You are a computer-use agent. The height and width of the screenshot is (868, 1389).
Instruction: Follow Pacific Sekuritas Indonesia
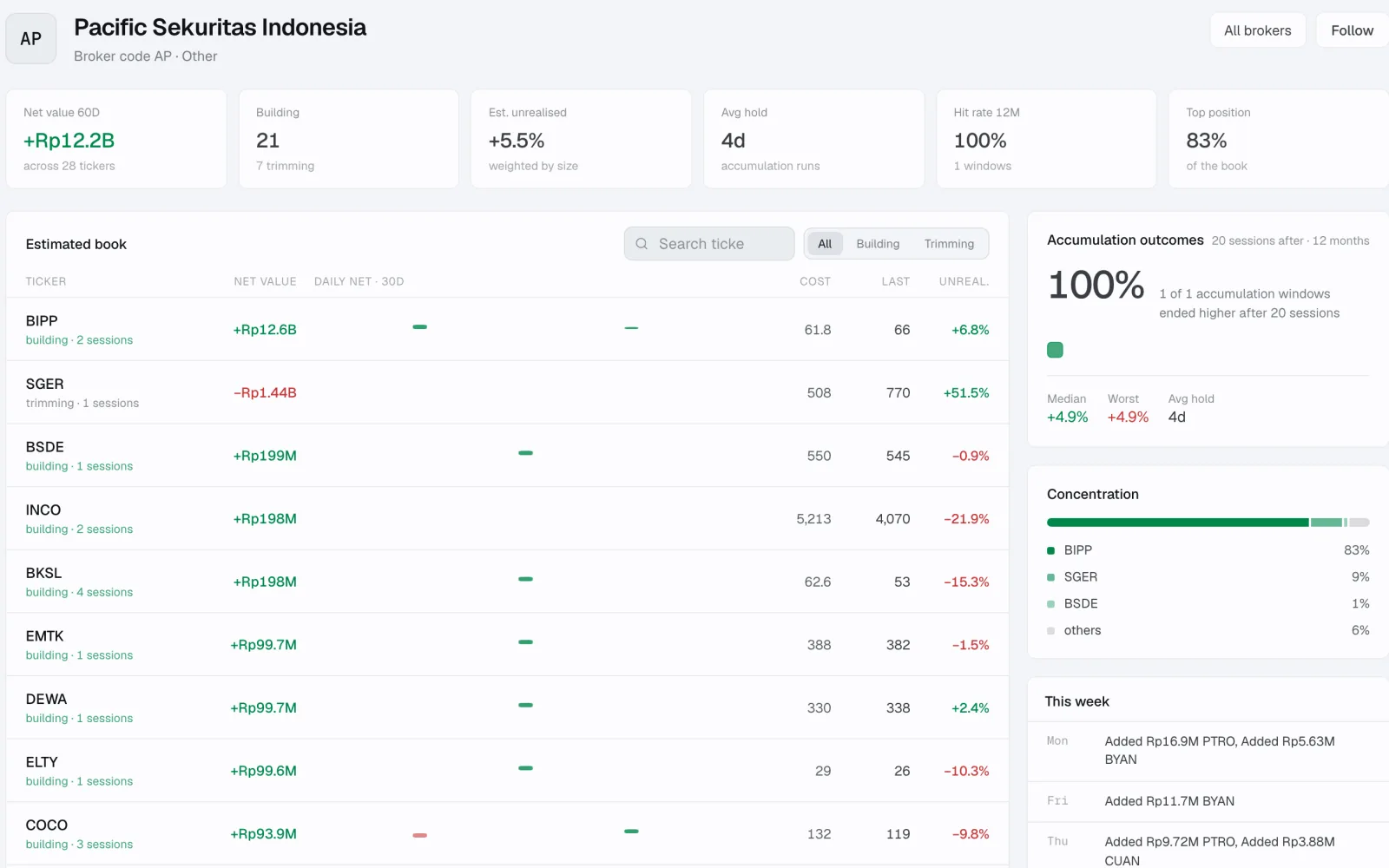tap(1353, 30)
